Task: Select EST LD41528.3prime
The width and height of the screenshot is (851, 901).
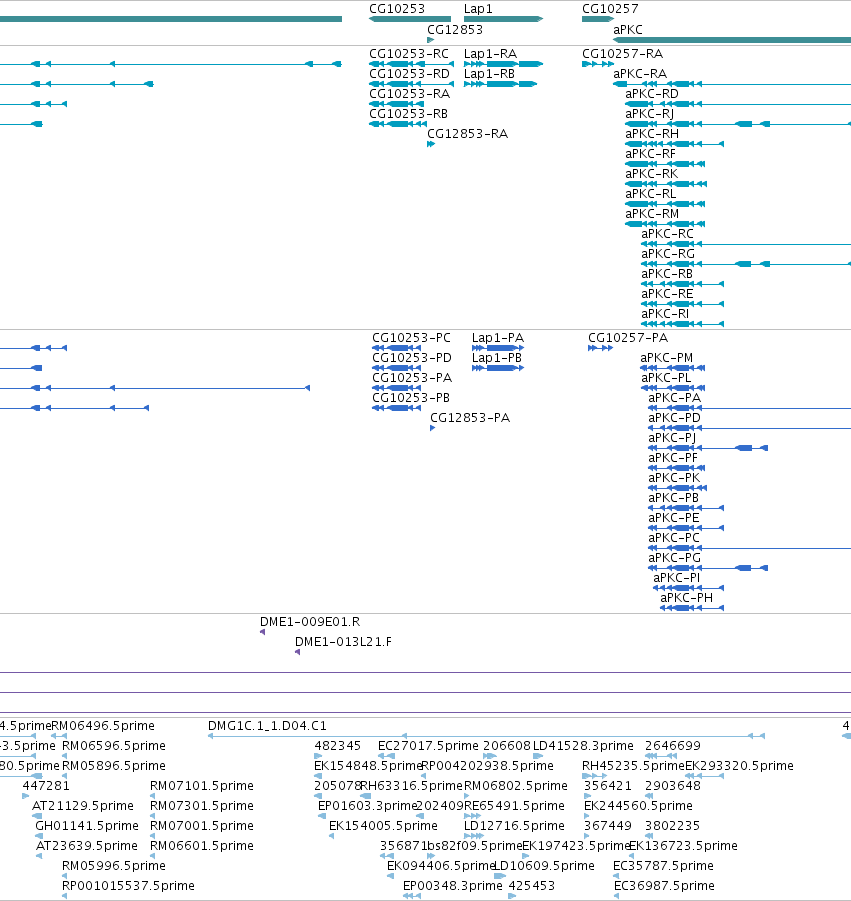Action: point(583,746)
